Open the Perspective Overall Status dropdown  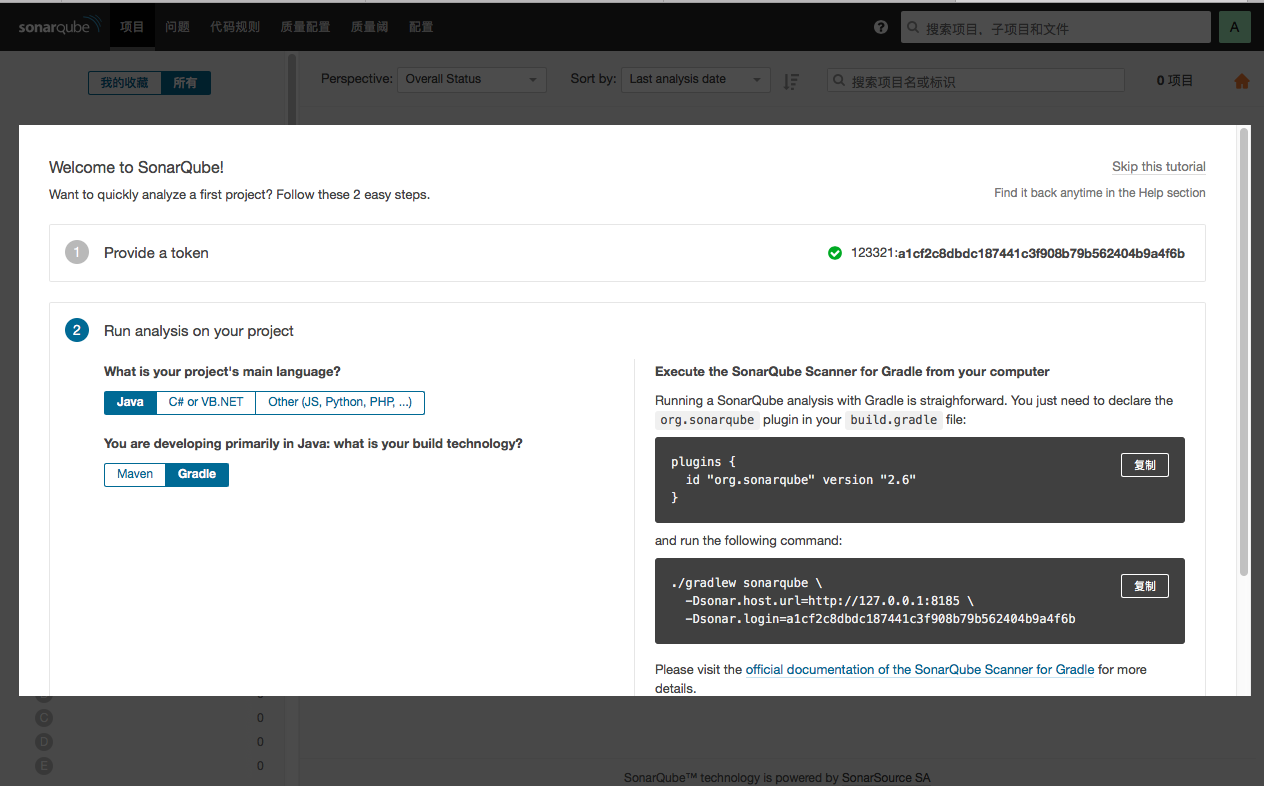(x=472, y=79)
